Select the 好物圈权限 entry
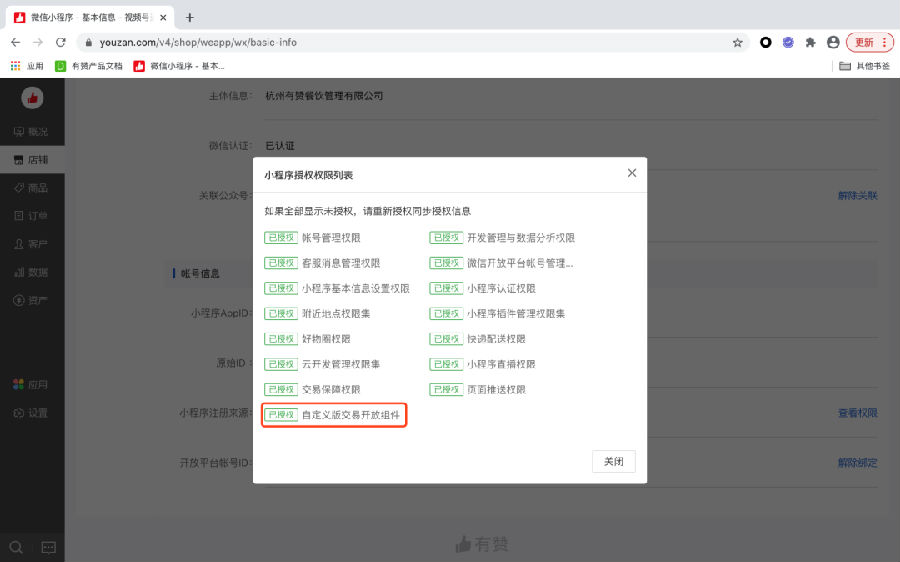Image resolution: width=900 pixels, height=562 pixels. (x=326, y=339)
